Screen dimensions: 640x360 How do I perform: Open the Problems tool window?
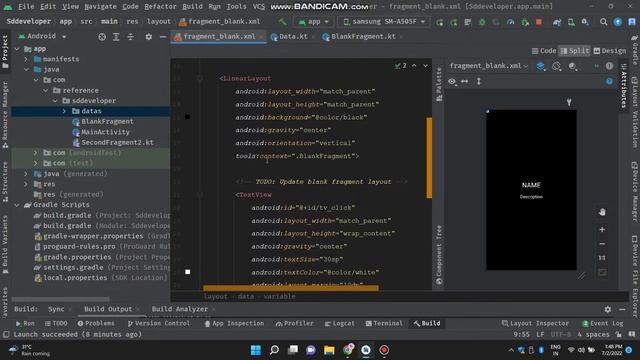click(96, 323)
